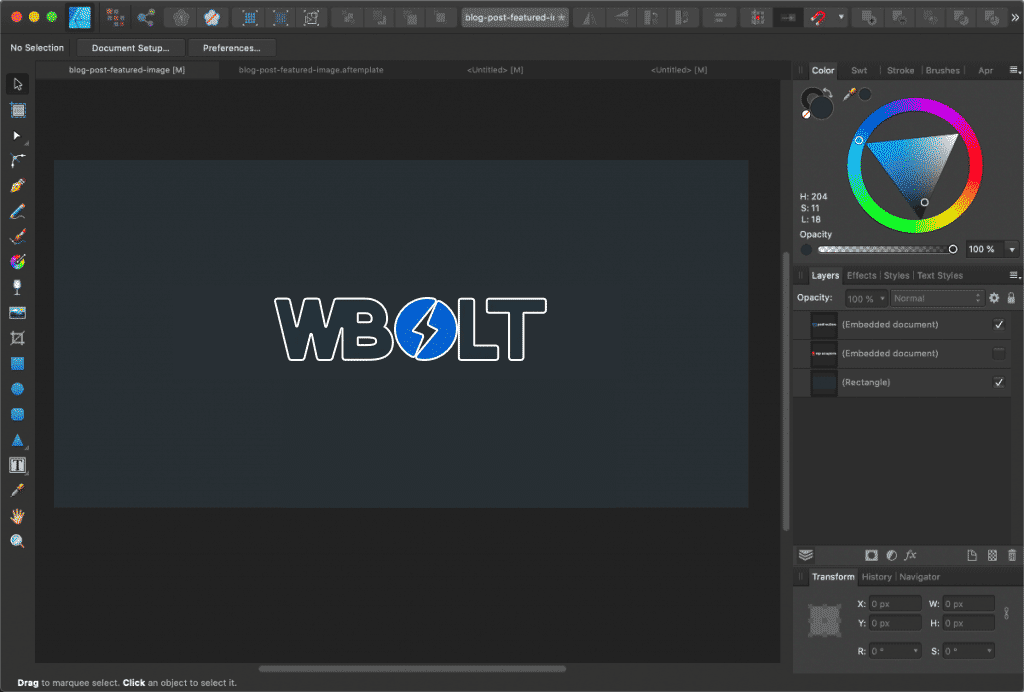Switch to the Swatches tab

click(859, 71)
